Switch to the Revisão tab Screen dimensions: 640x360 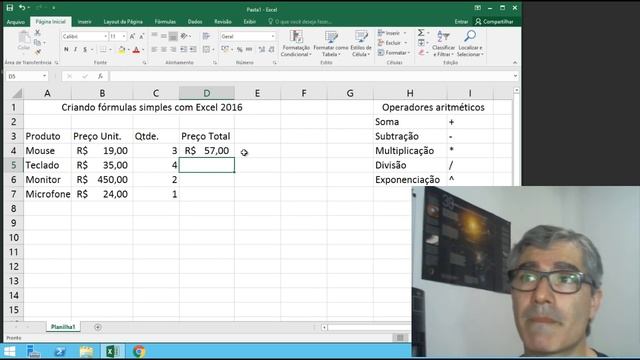[223, 22]
